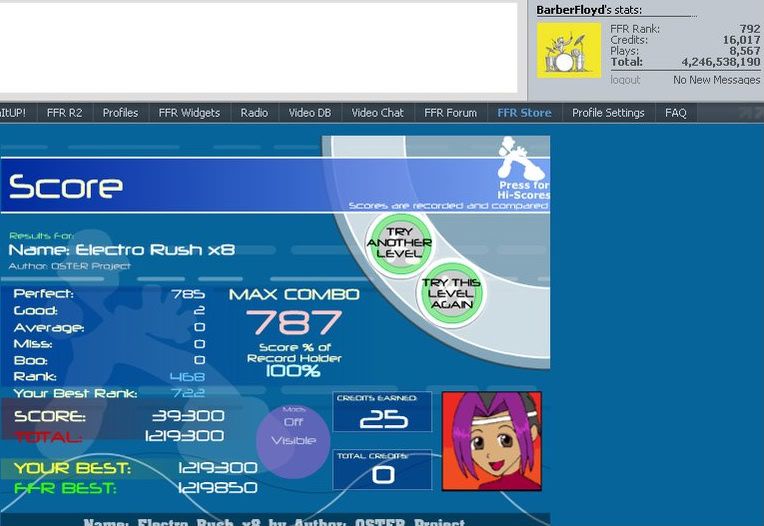764x526 pixels.
Task: Launch Video Chat from the navigation bar
Action: (377, 113)
